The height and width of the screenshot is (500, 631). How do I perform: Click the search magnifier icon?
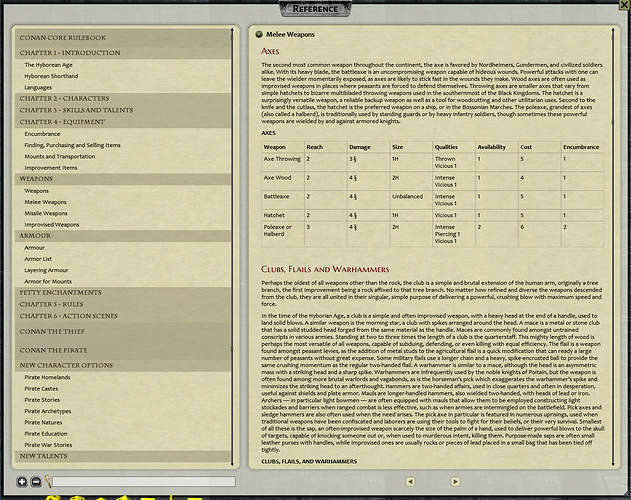[x=48, y=481]
